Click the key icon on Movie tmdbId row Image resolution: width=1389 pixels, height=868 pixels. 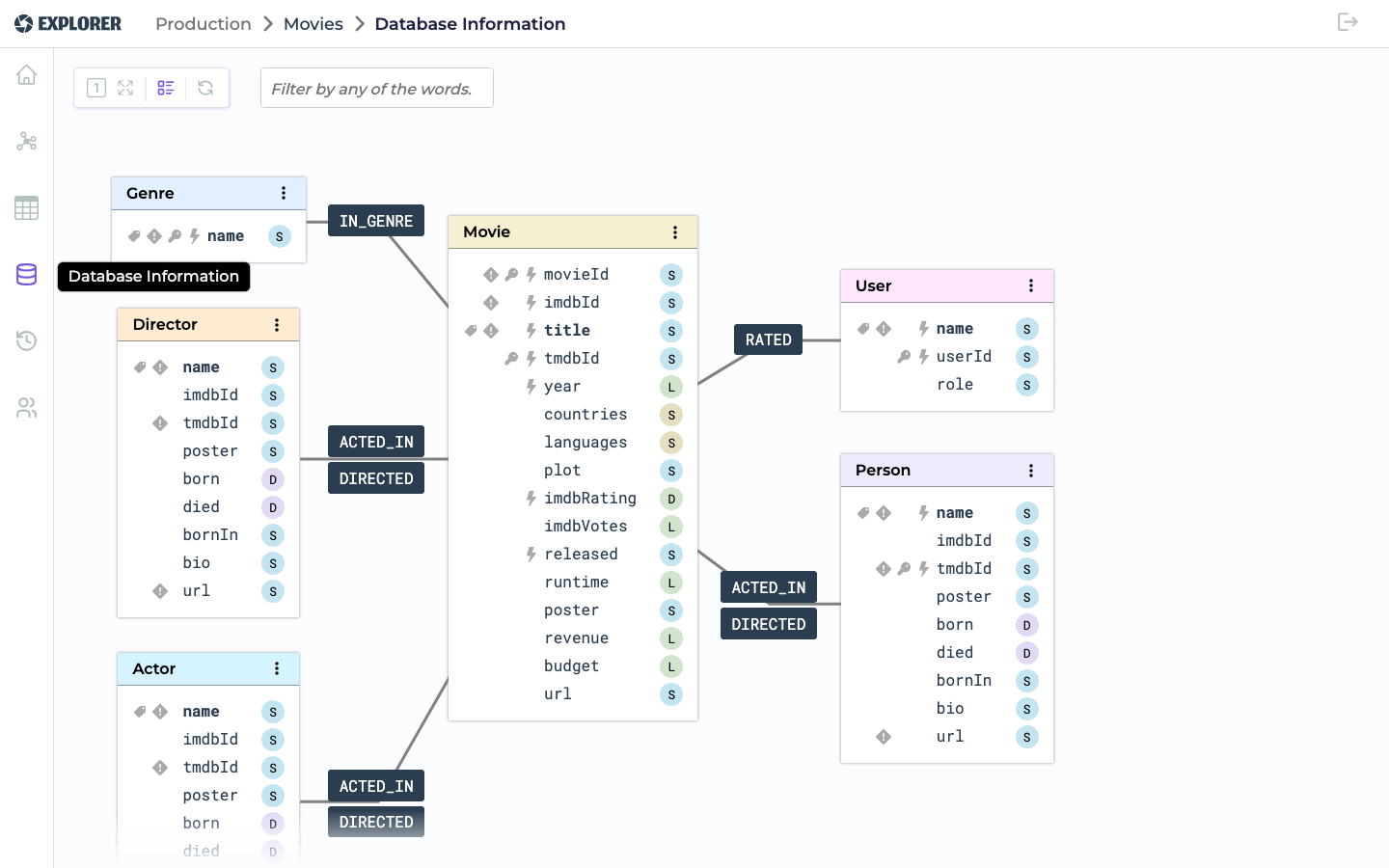[x=511, y=359]
